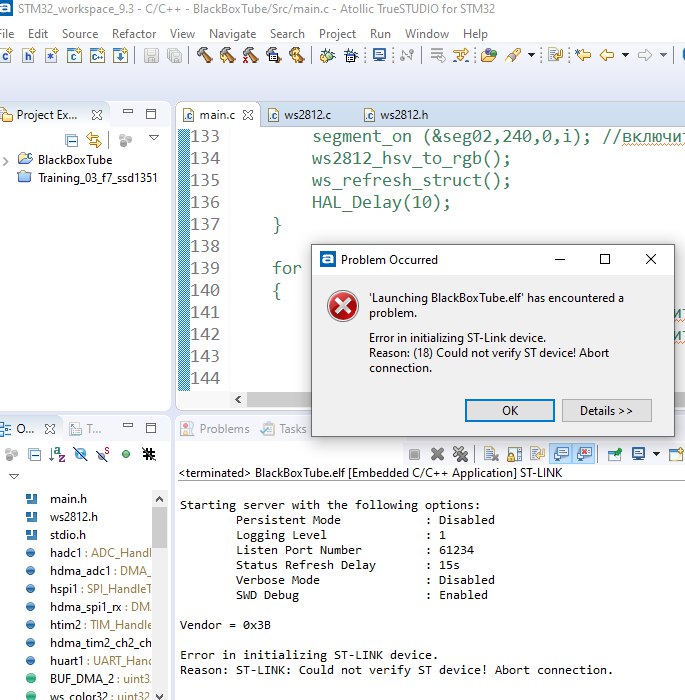Viewport: 685px width, 700px height.
Task: Open the Source menu
Action: pyautogui.click(x=80, y=34)
